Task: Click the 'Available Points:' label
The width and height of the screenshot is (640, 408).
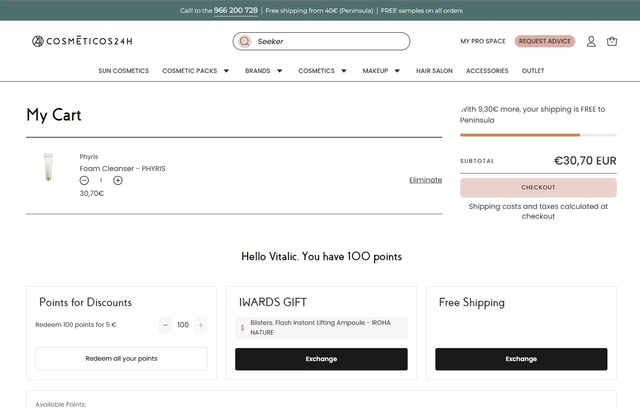Action: coord(61,404)
